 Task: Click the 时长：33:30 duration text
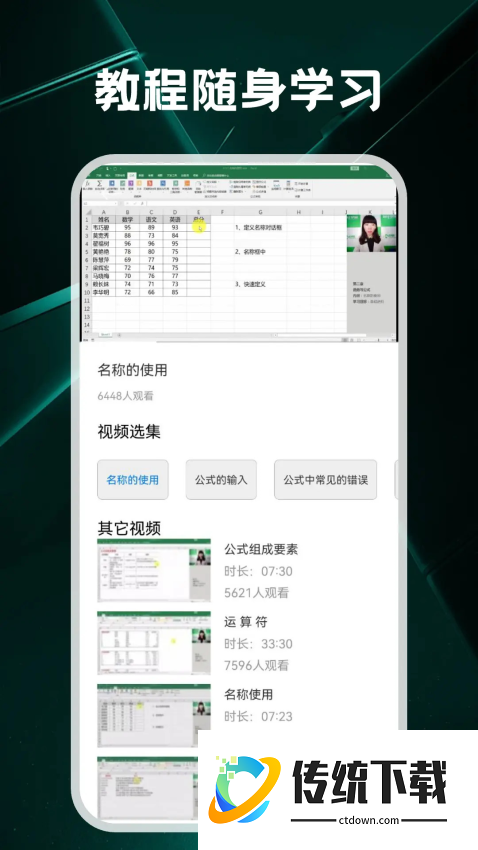[x=259, y=643]
